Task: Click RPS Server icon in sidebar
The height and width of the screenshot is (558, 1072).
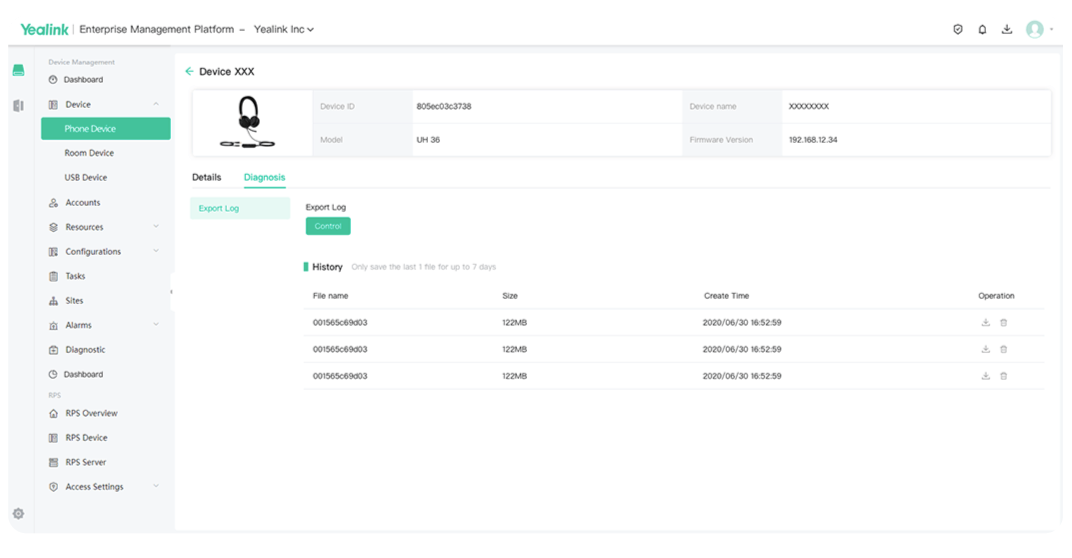Action: tap(53, 463)
